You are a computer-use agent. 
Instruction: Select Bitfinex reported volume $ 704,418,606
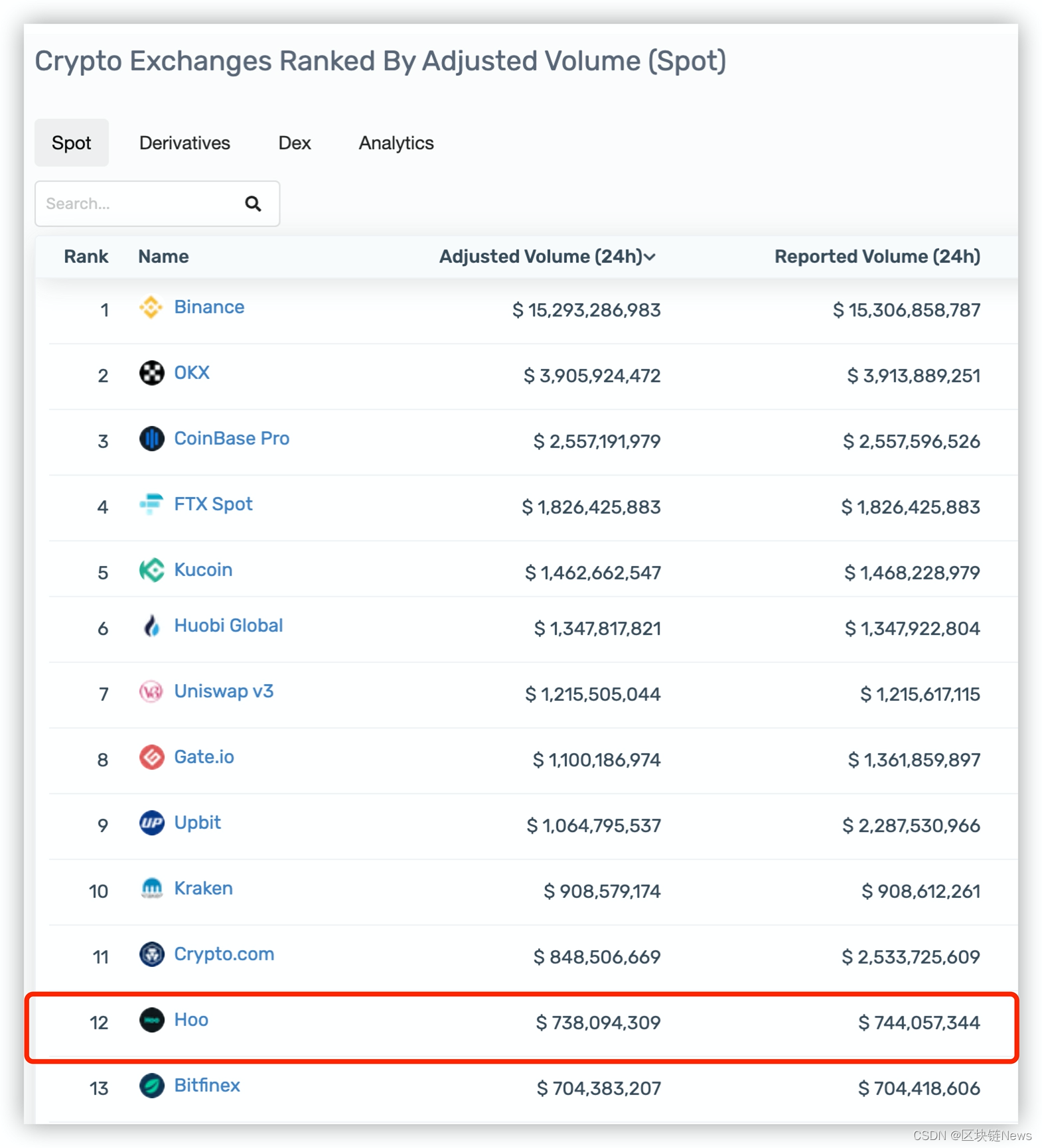point(919,1088)
